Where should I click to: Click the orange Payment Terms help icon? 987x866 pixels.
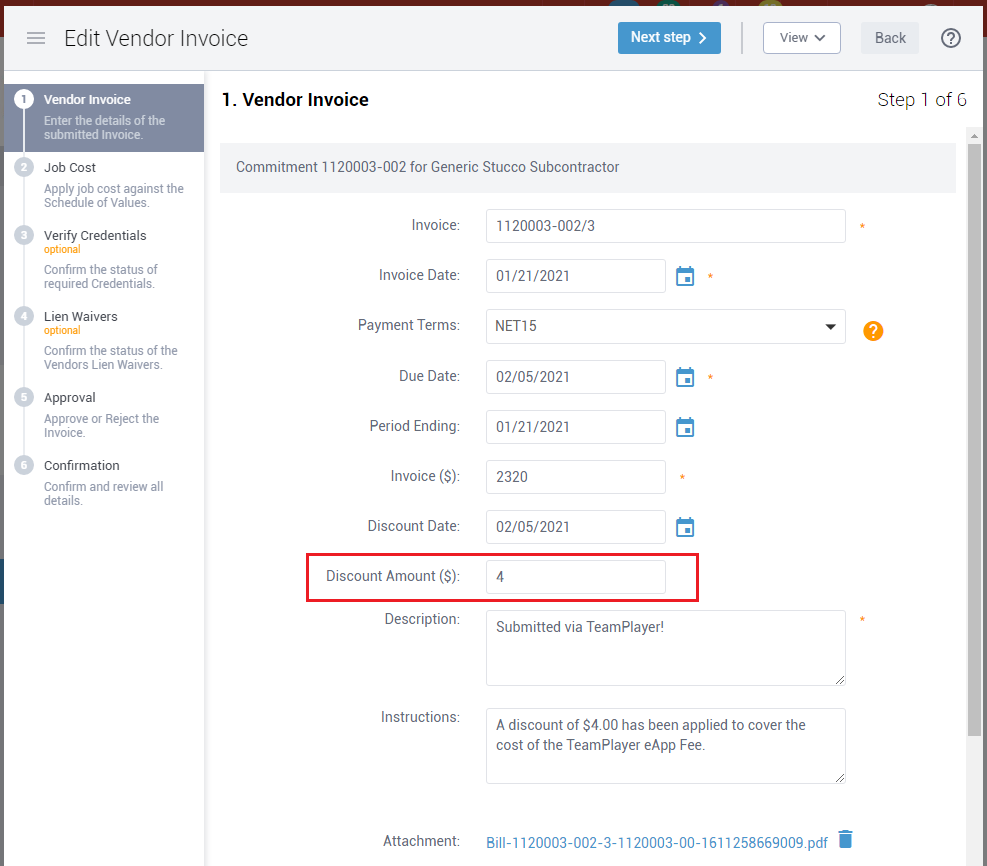coord(873,331)
